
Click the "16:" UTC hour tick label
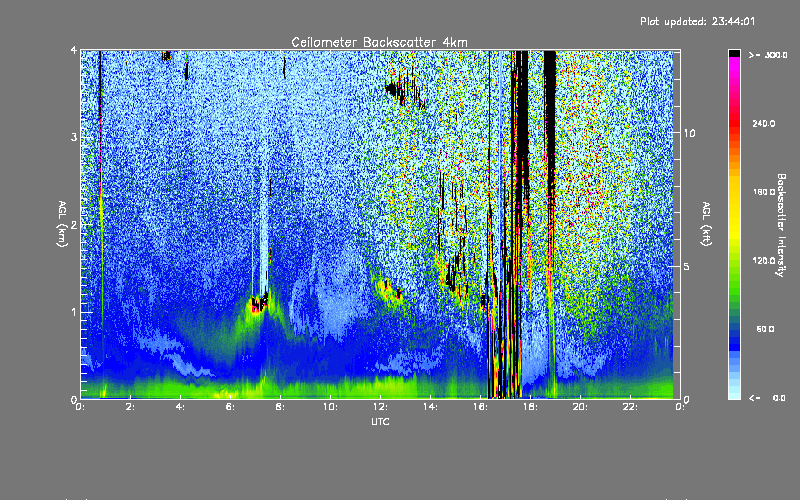[480, 407]
